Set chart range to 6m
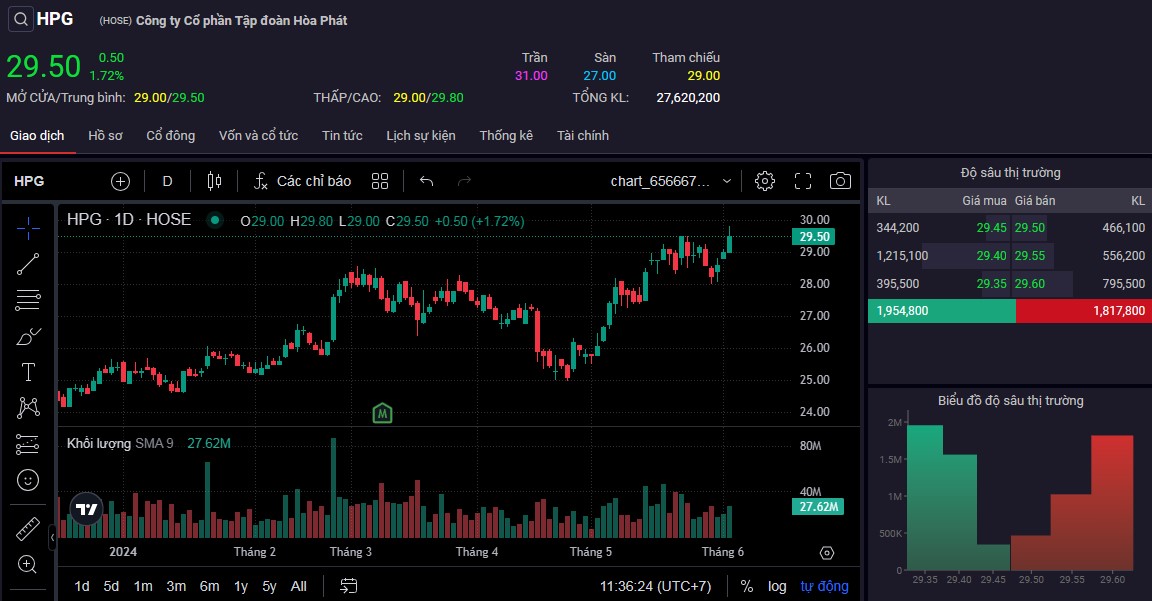1152x601 pixels. click(209, 586)
